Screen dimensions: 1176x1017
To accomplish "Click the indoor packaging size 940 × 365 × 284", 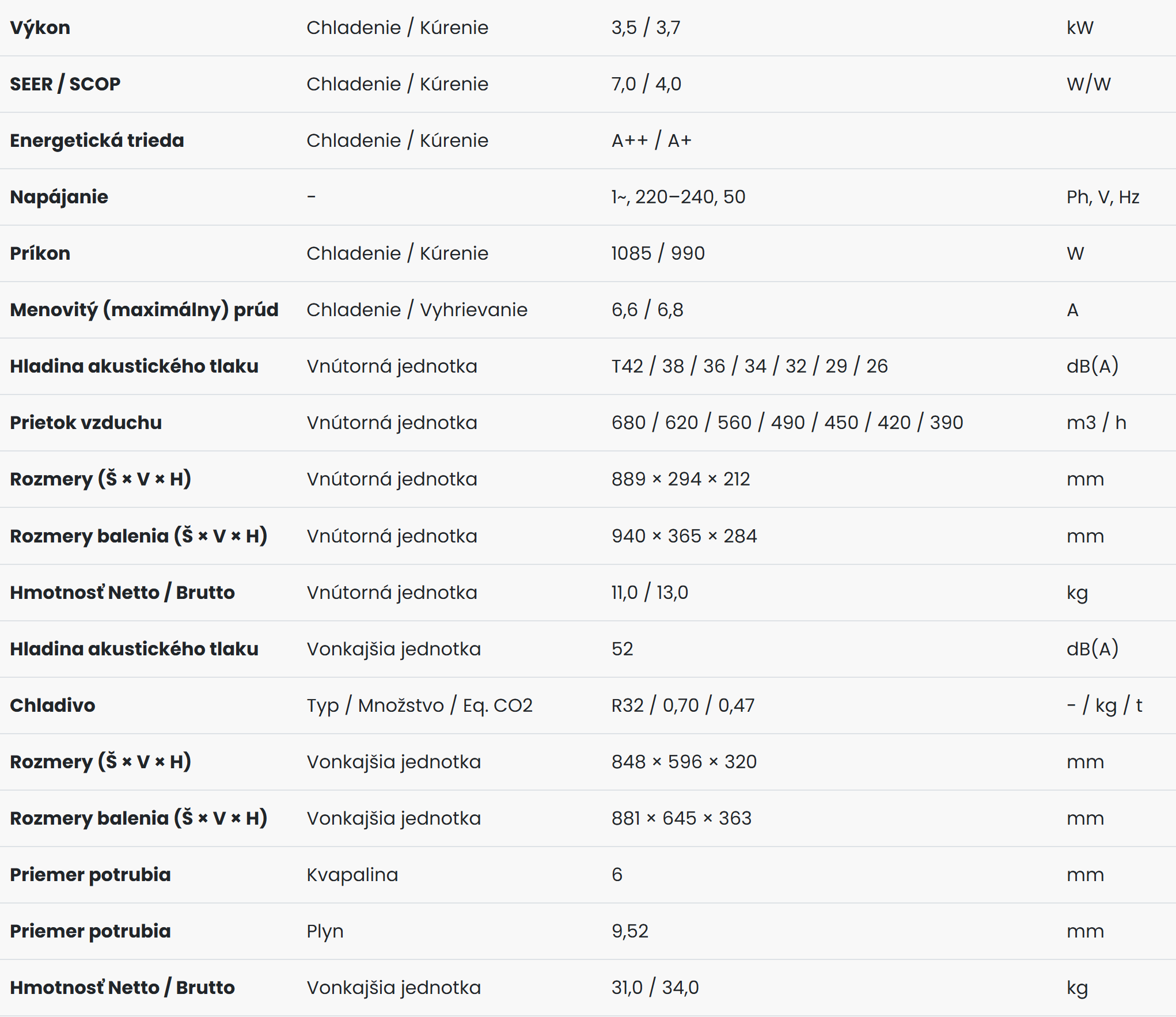I will [x=684, y=536].
